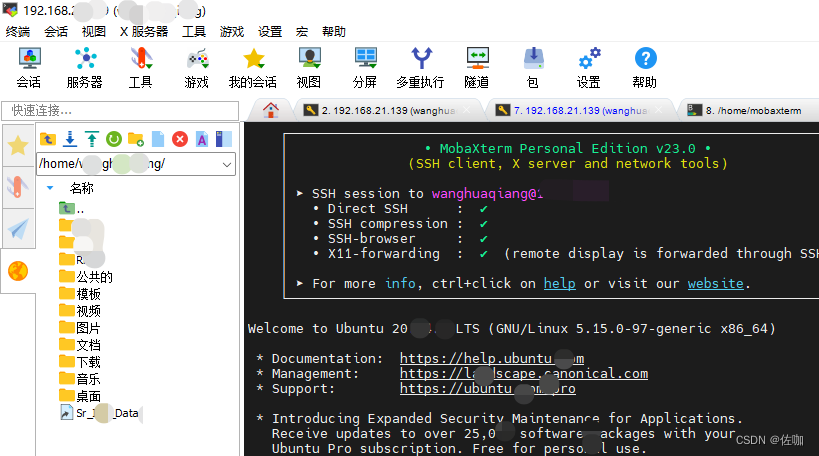The height and width of the screenshot is (456, 819).
Task: Select the star sidebar tab
Action: point(18,145)
